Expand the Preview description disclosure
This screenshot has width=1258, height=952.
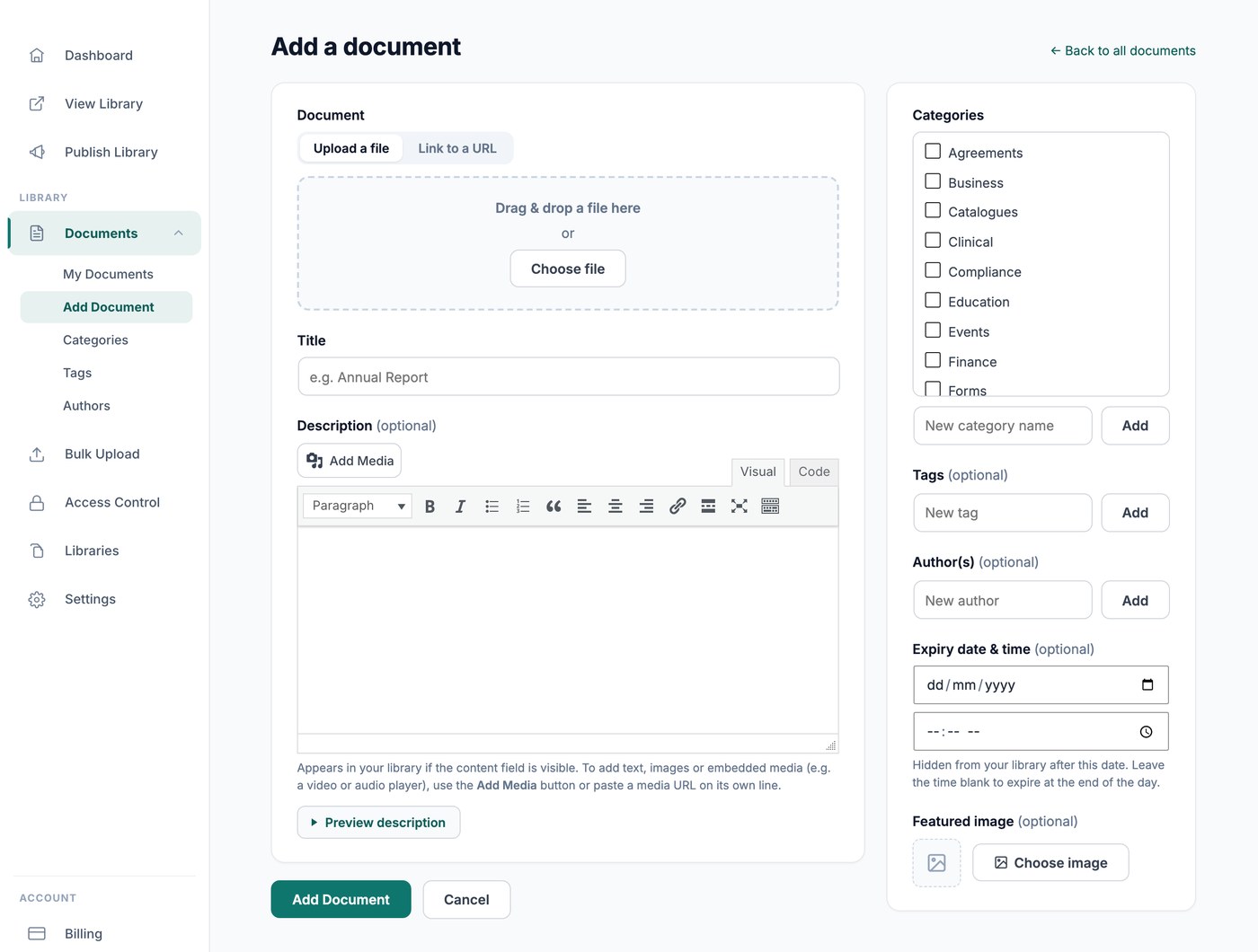pos(378,823)
